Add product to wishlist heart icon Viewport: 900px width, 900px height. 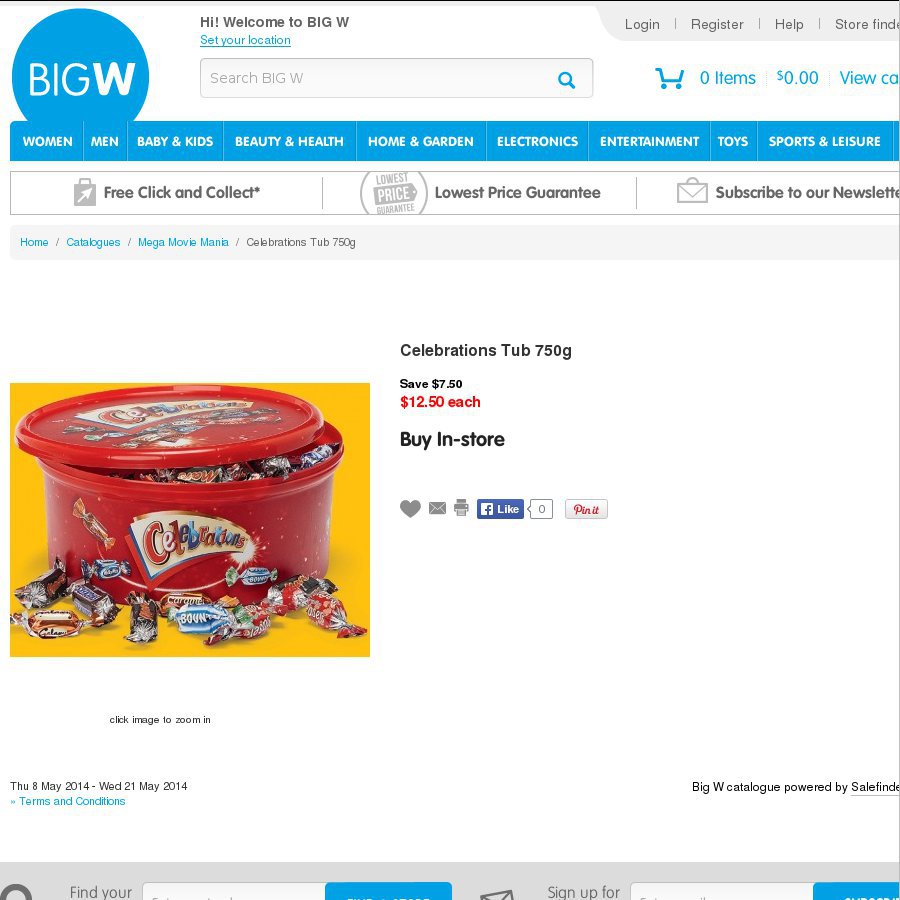410,509
